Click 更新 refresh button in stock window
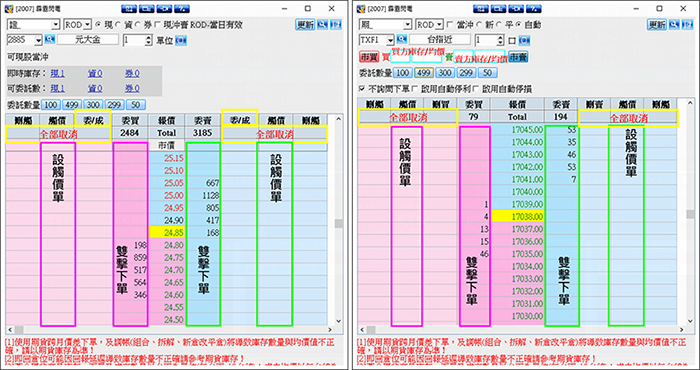Image resolution: width=700 pixels, height=370 pixels. pyautogui.click(x=305, y=25)
